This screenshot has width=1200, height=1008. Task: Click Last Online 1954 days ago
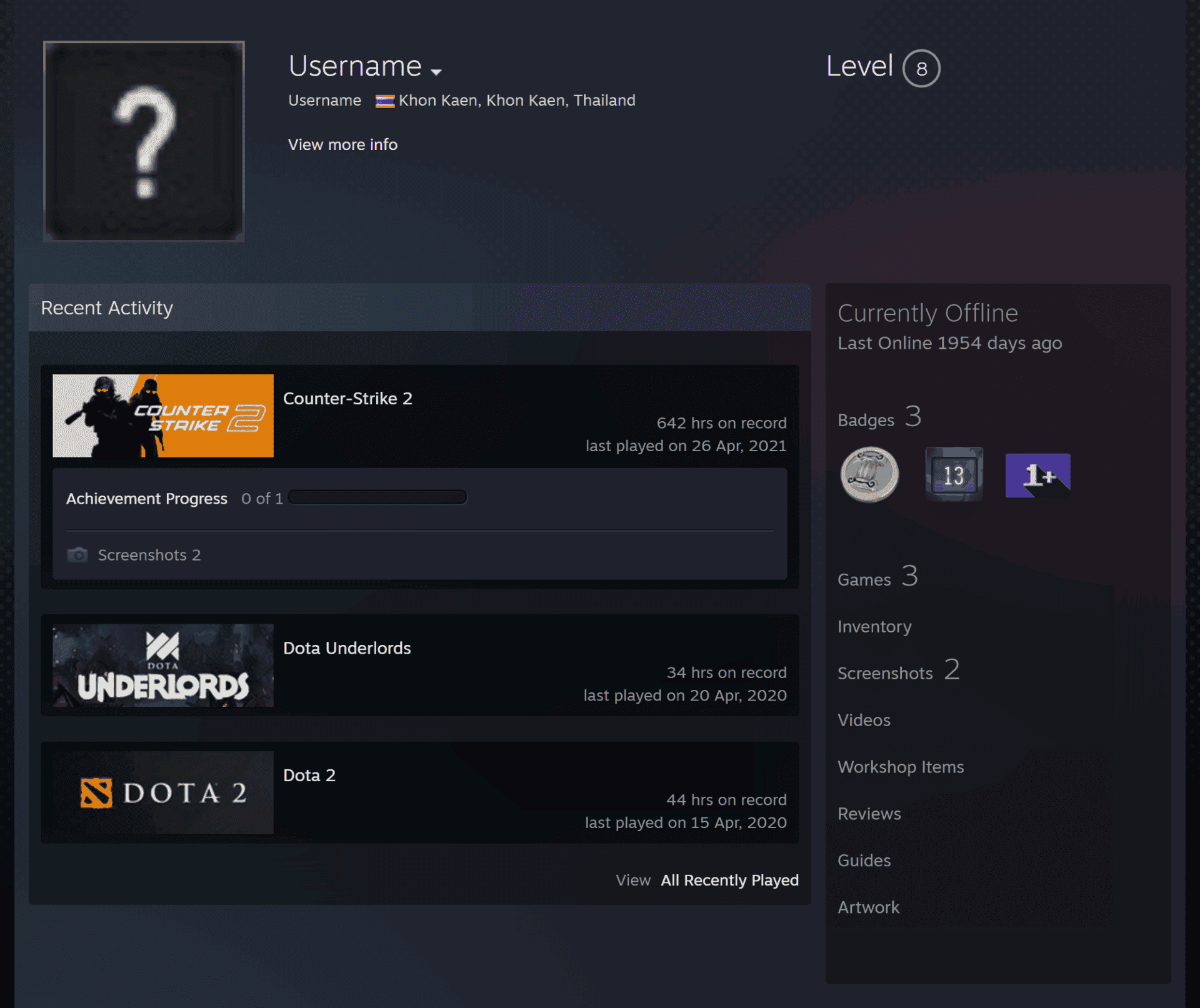[949, 343]
